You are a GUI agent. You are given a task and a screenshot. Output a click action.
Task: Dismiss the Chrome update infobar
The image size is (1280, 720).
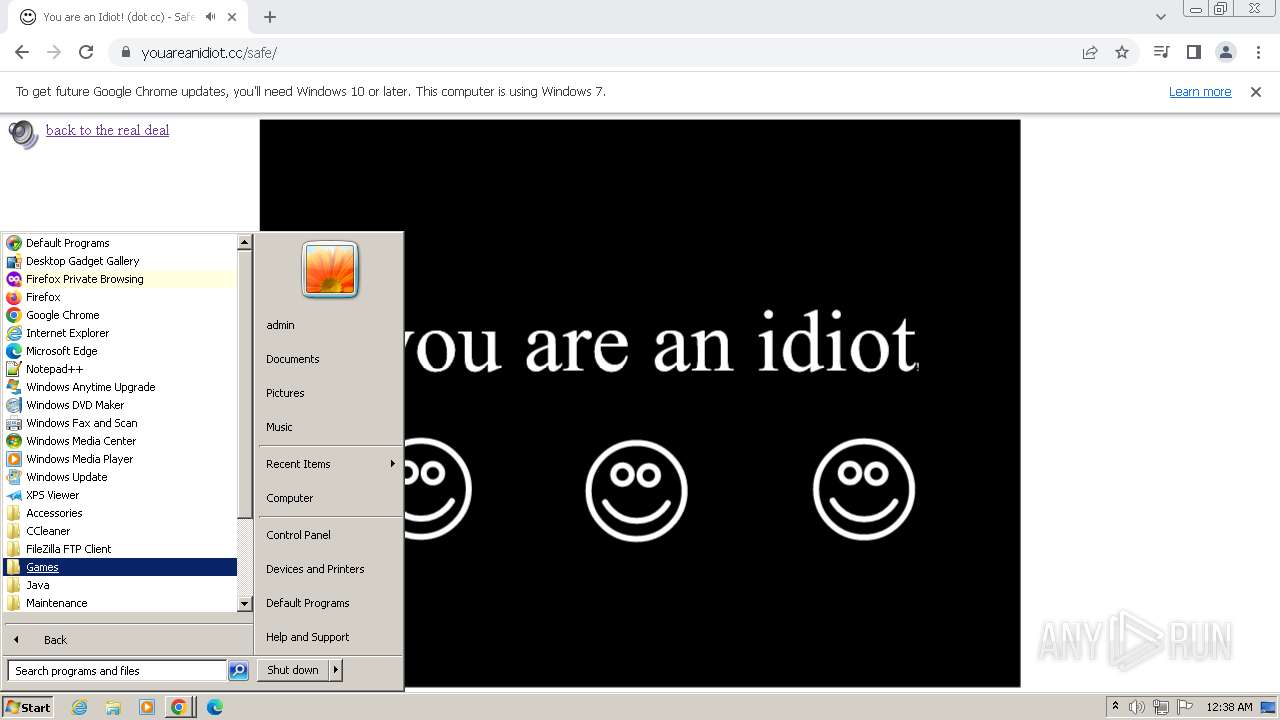(x=1256, y=91)
